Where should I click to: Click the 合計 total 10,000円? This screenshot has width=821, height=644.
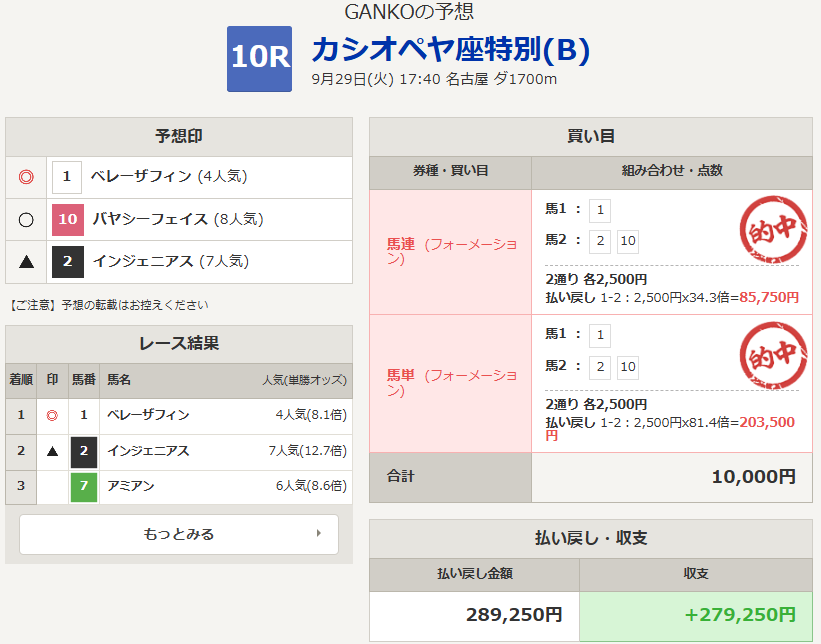753,477
